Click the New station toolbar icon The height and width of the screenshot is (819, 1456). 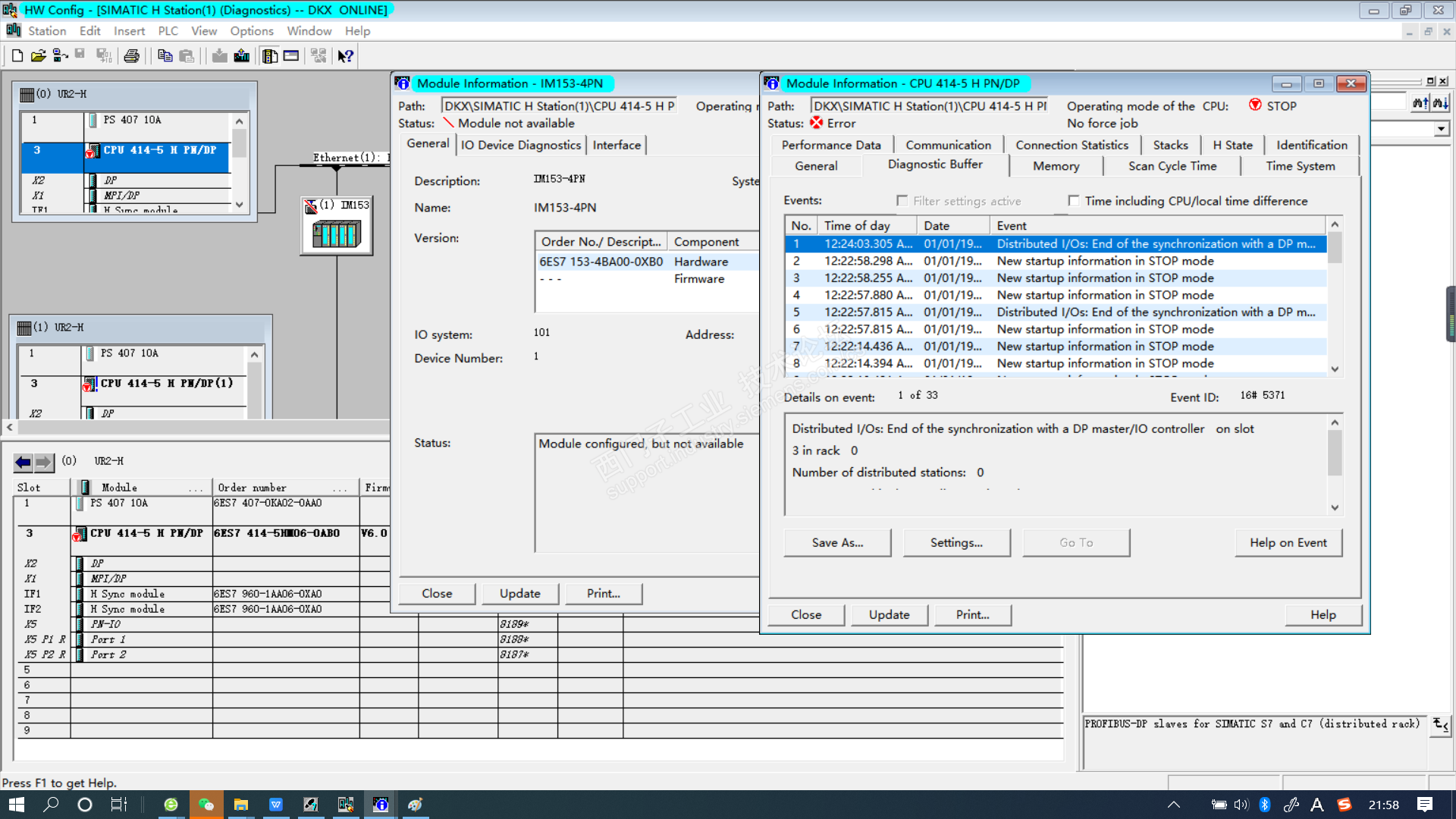[17, 56]
